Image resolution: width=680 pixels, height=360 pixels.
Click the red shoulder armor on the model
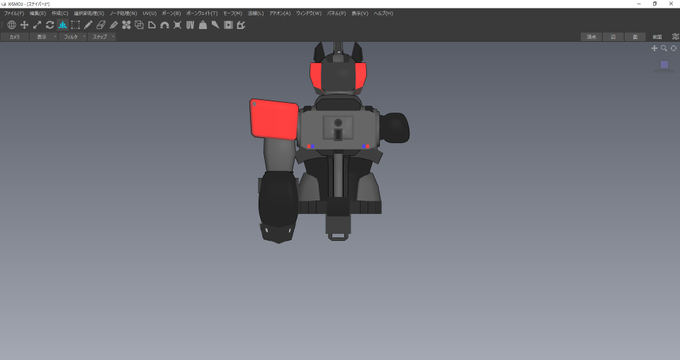coord(274,120)
